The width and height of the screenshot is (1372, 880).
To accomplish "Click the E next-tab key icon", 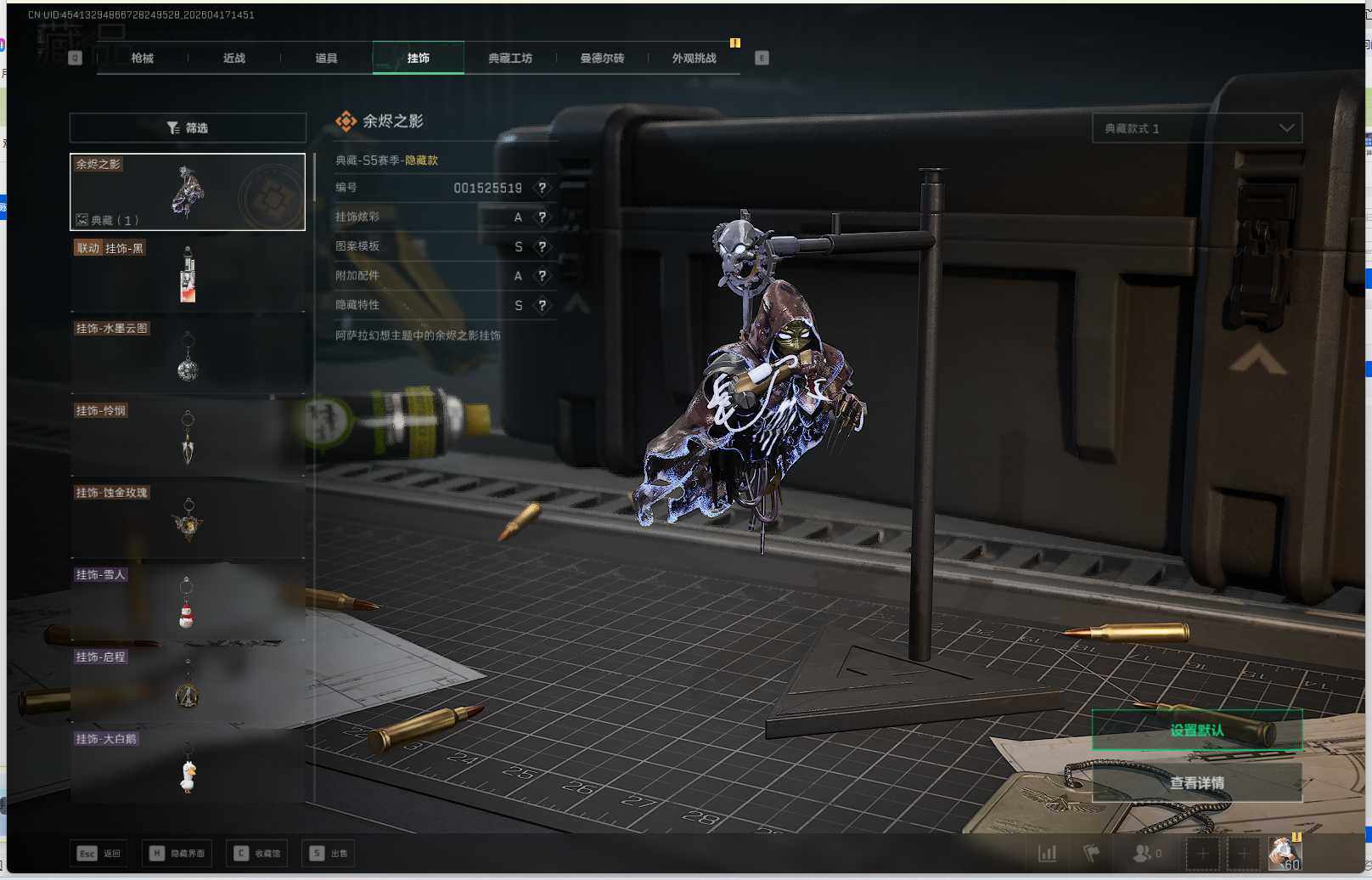I will [762, 58].
